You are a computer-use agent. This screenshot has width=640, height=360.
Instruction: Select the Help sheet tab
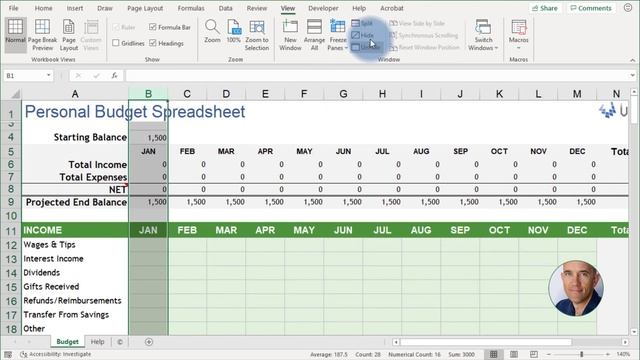(97, 342)
